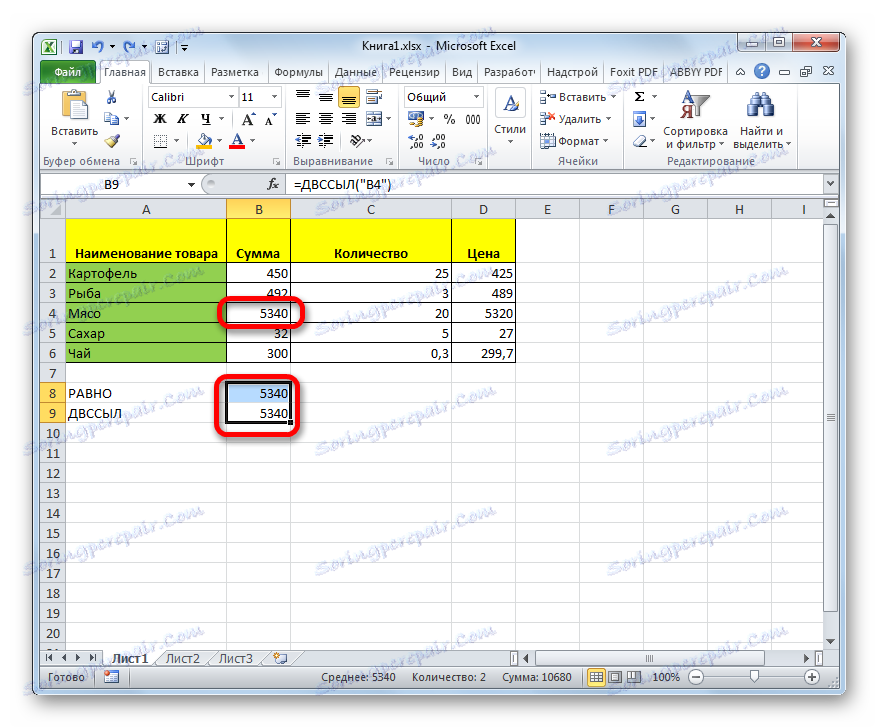
Task: Center text horizontally
Action: (326, 119)
